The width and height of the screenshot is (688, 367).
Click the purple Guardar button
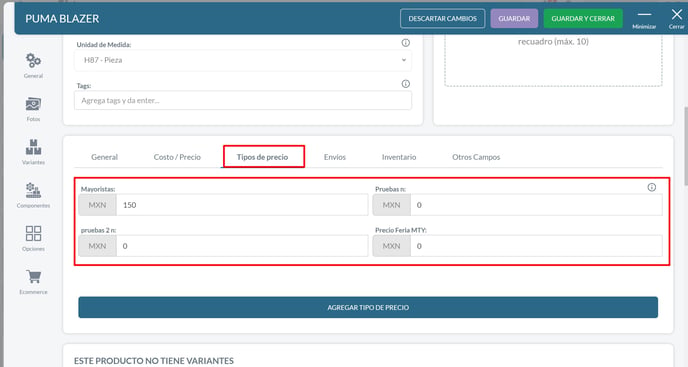[x=514, y=18]
